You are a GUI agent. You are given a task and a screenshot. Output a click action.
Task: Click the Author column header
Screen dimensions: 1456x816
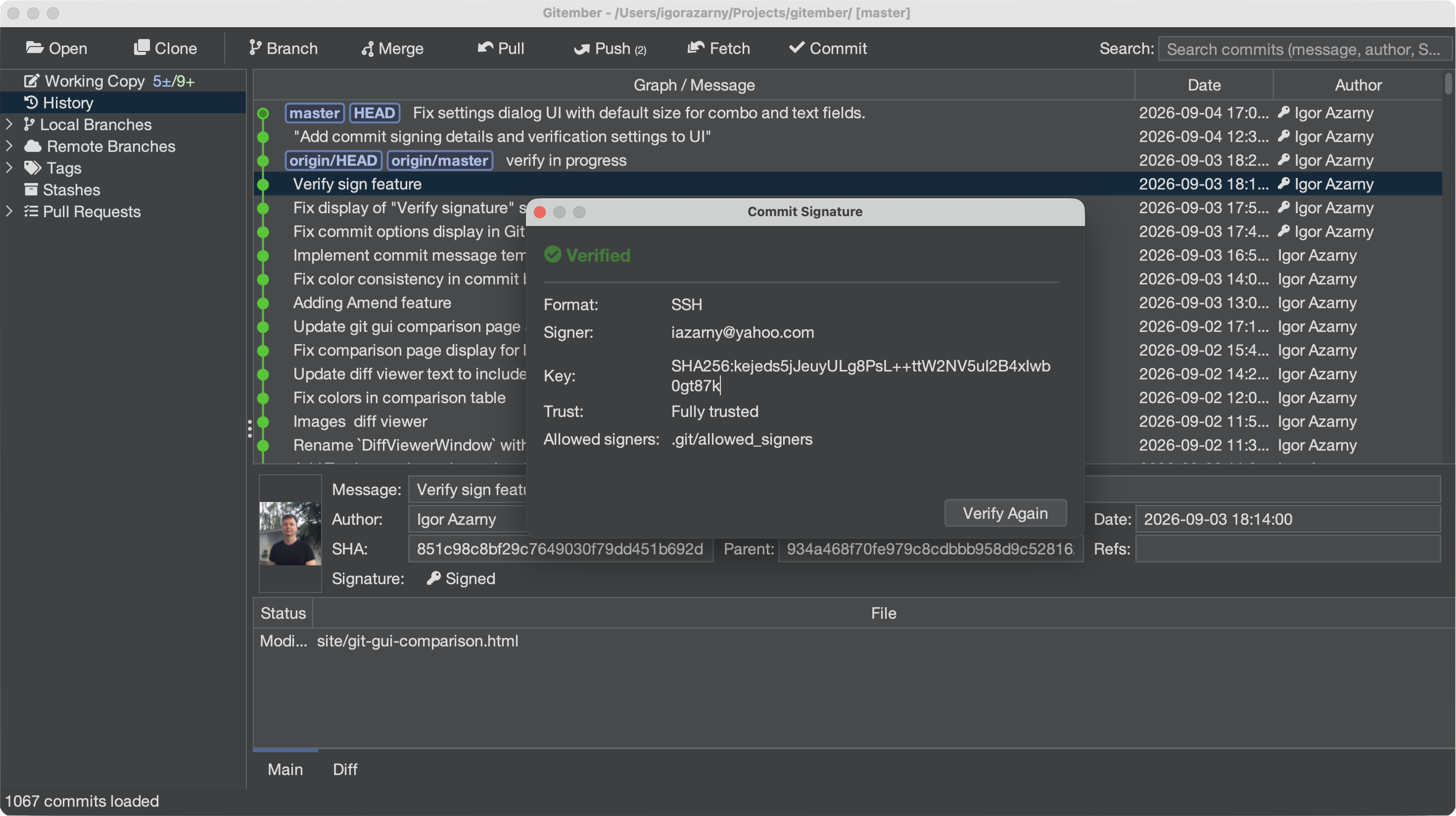click(x=1358, y=85)
